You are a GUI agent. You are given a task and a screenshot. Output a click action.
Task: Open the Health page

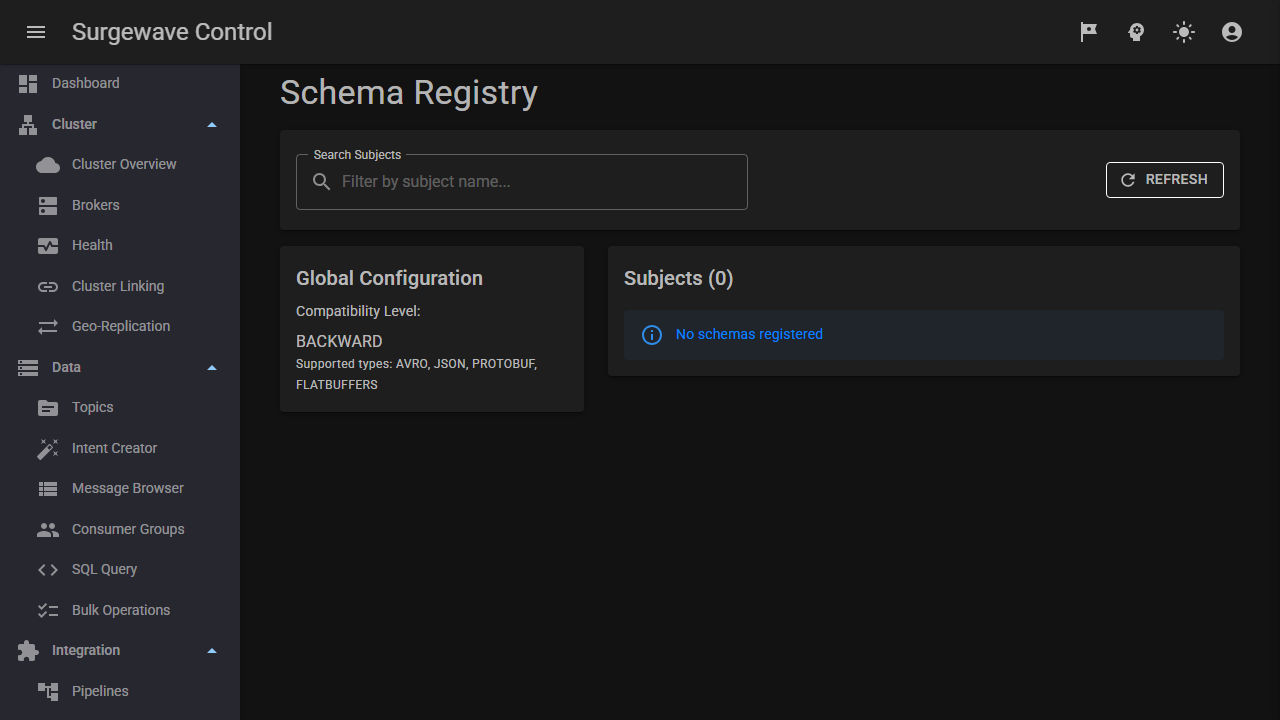coord(120,245)
